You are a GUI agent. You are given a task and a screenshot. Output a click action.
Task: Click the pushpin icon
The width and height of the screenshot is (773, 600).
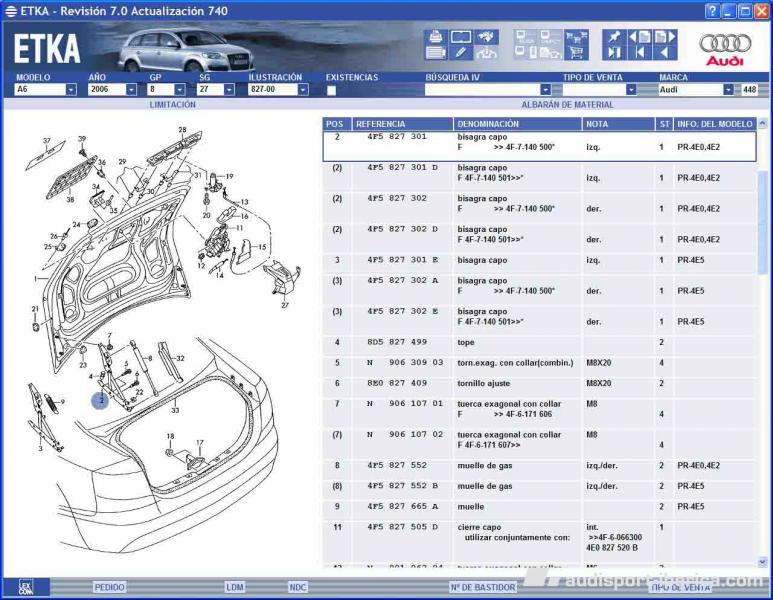point(614,37)
